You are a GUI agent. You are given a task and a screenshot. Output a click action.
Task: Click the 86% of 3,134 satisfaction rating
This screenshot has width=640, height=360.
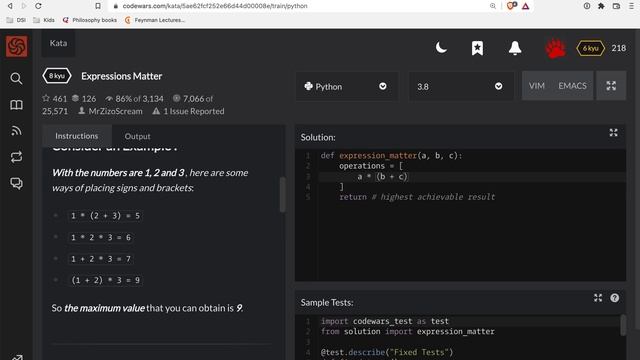pos(134,98)
